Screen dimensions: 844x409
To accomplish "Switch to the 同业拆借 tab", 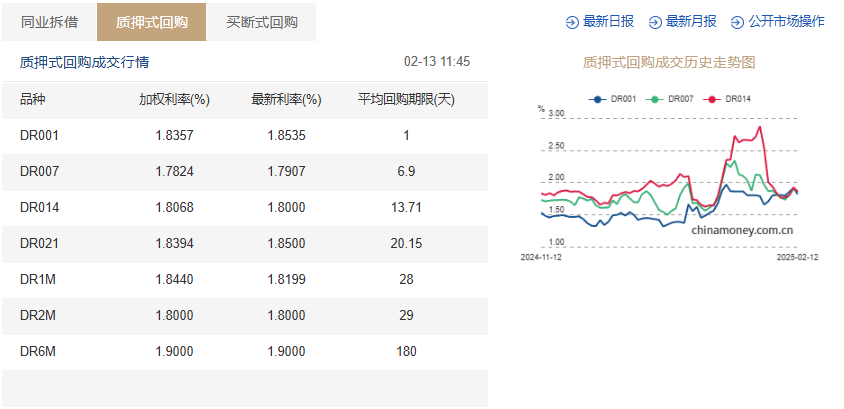I will click(49, 21).
